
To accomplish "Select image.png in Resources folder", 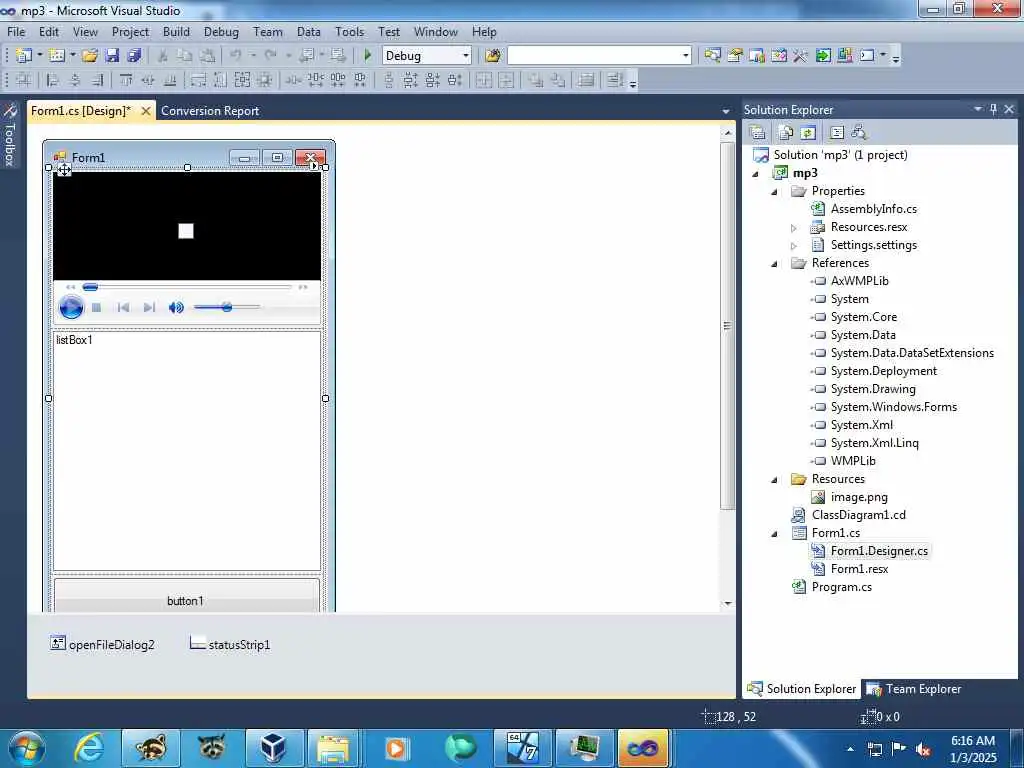I will [x=858, y=496].
